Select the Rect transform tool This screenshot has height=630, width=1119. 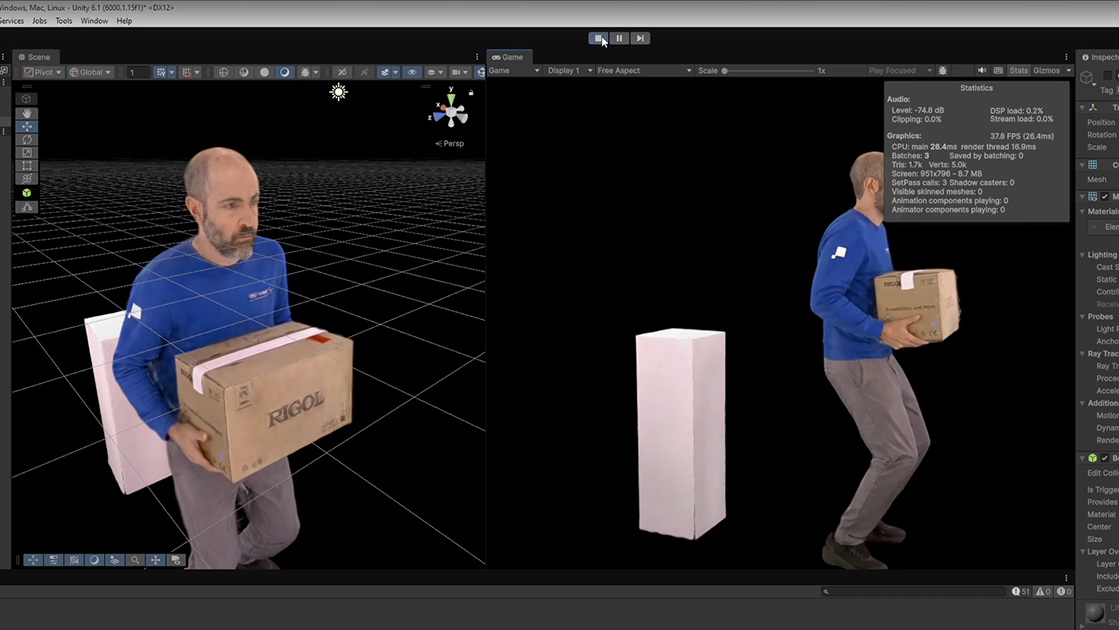tap(26, 166)
